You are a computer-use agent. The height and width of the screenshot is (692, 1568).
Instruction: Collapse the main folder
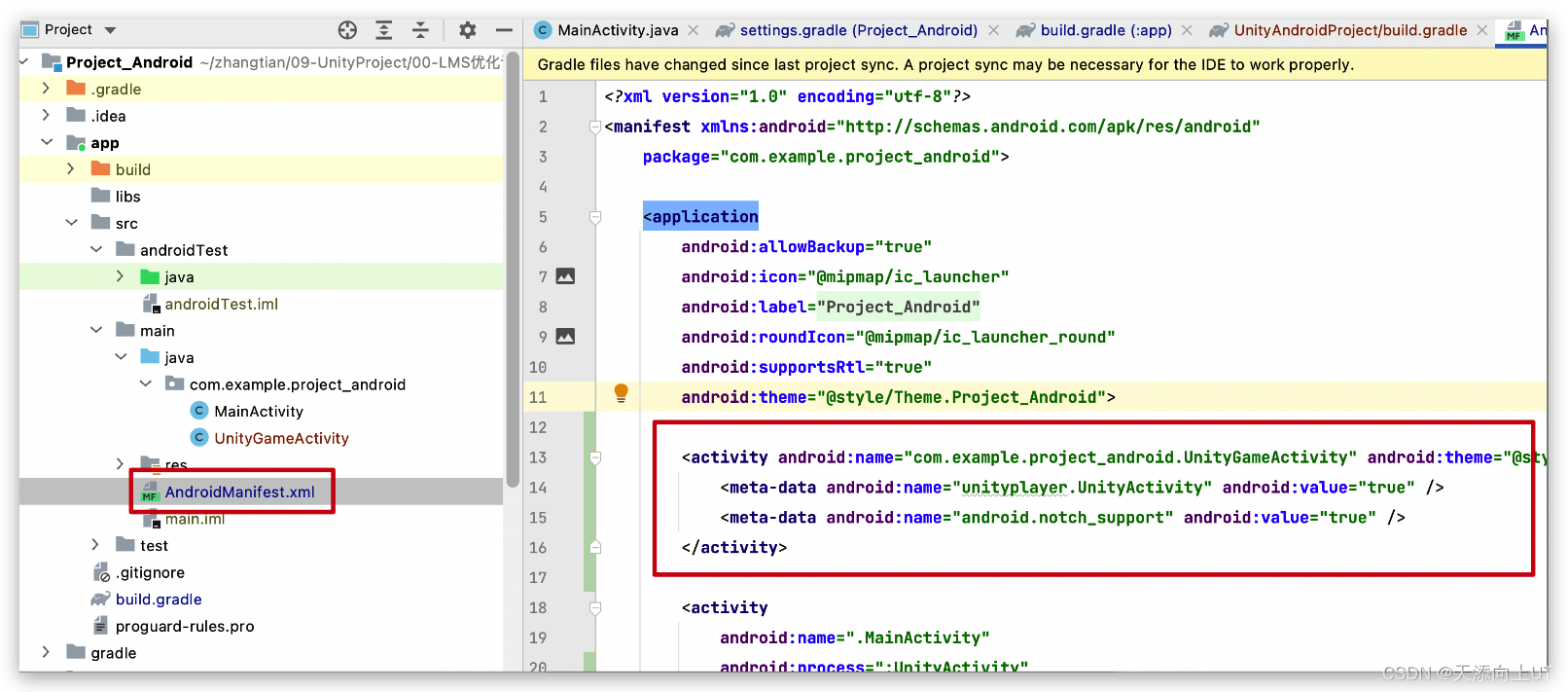[x=95, y=330]
